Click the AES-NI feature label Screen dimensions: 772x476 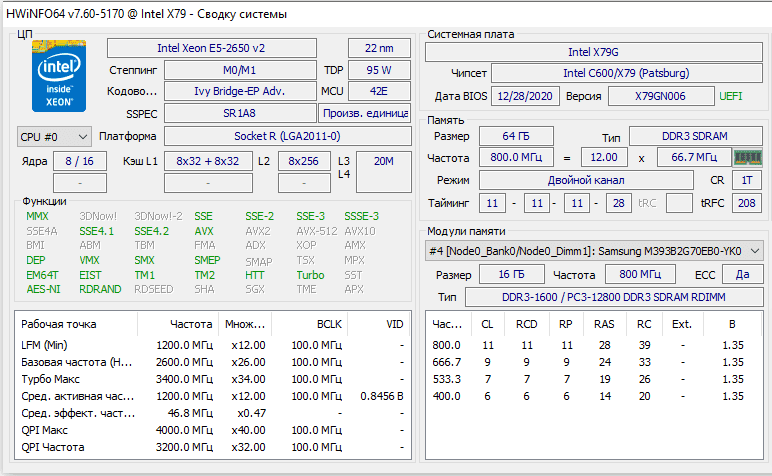42,289
